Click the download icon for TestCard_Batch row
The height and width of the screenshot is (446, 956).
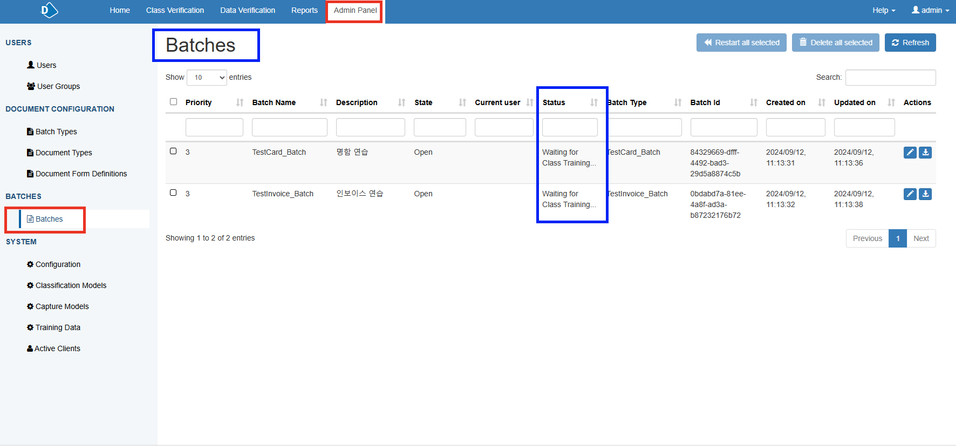(x=925, y=153)
